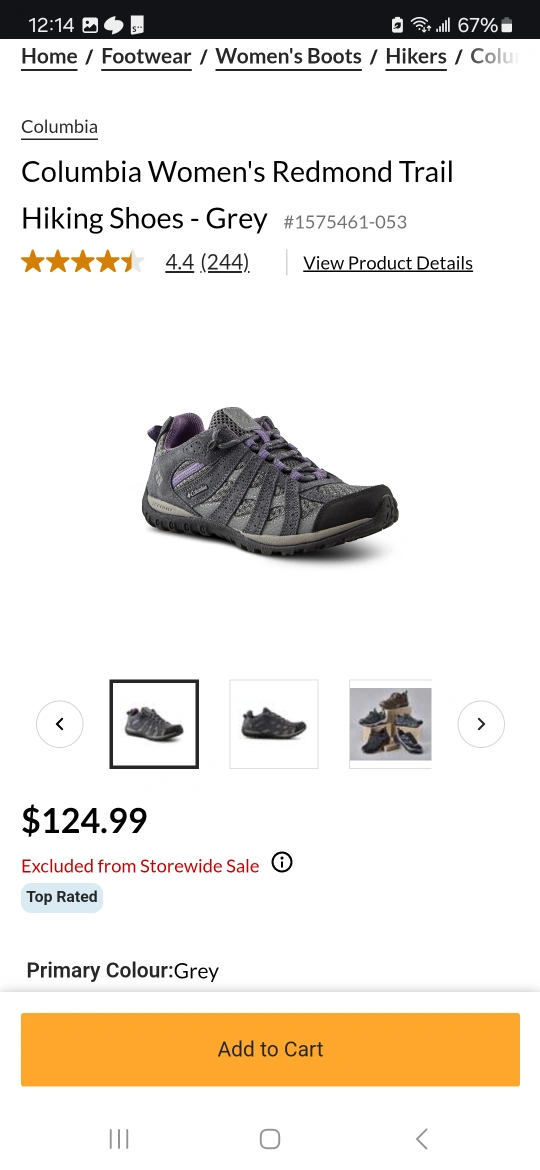
Task: Select the multi-shoe lifestyle thumbnail
Action: pyautogui.click(x=390, y=724)
